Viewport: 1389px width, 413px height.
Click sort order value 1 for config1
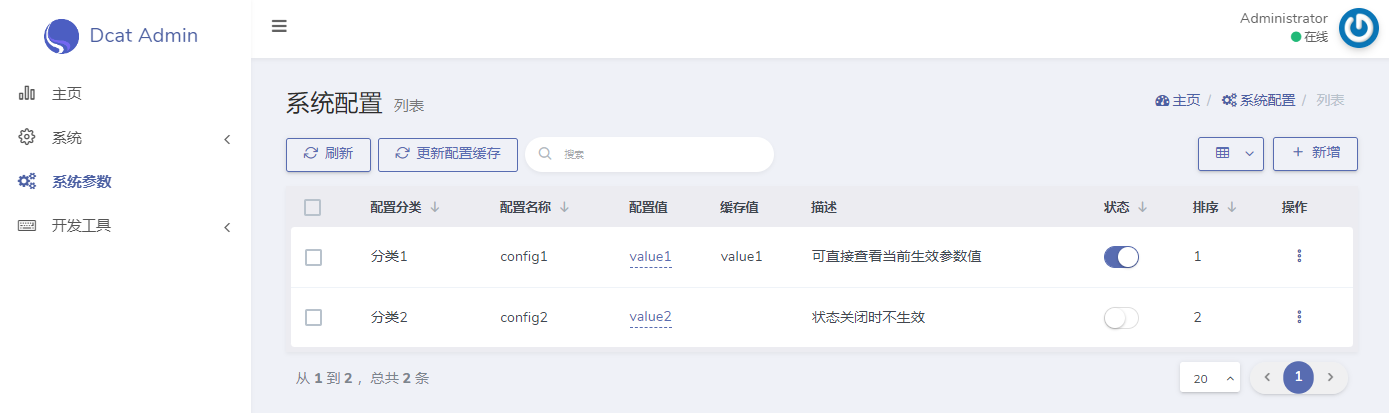coord(1197,257)
